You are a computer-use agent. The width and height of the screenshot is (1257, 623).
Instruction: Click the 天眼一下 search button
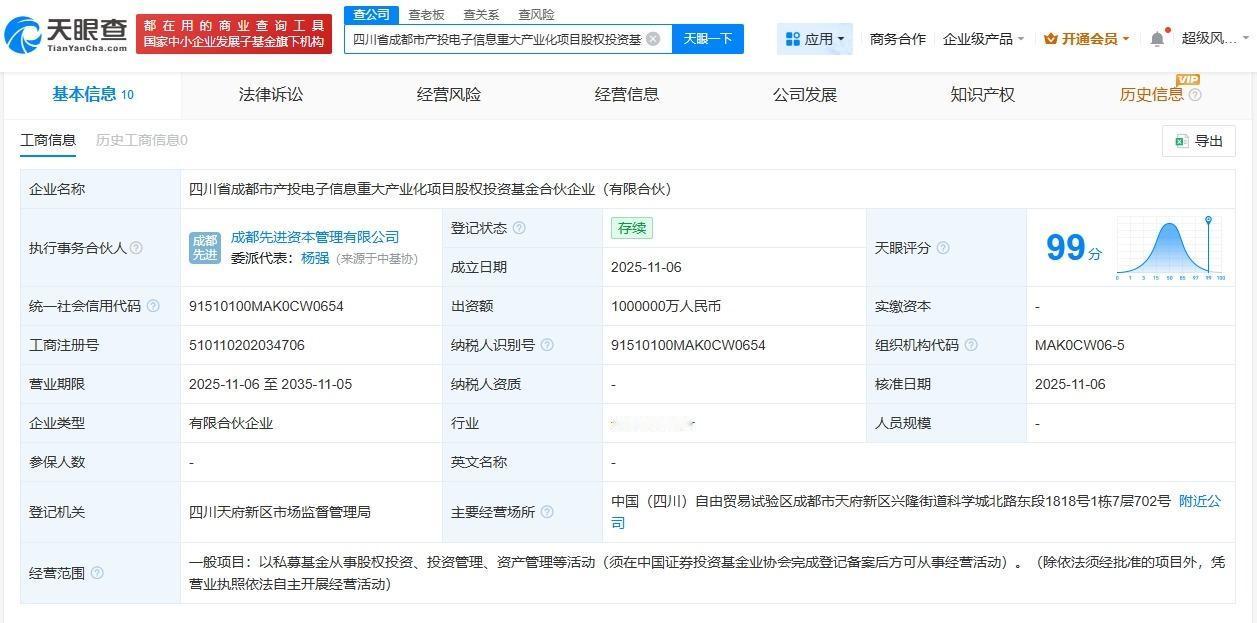click(708, 39)
